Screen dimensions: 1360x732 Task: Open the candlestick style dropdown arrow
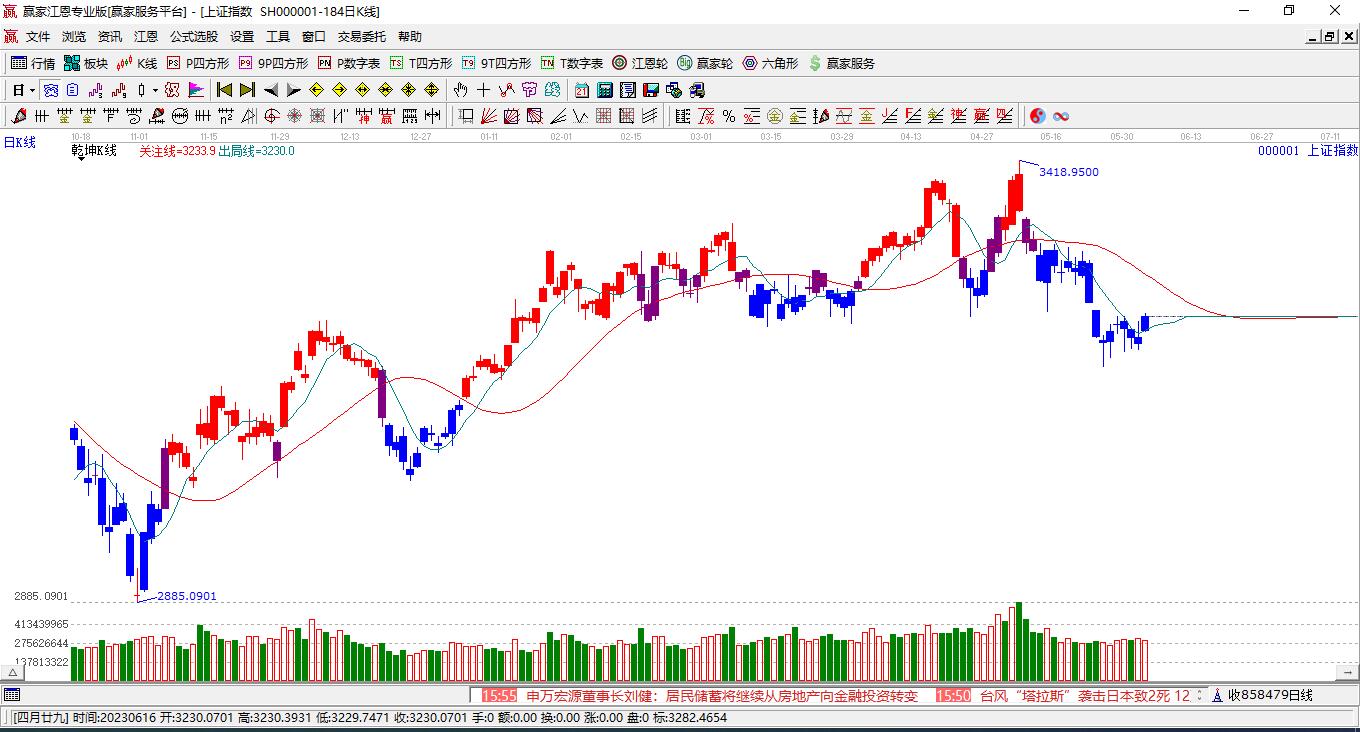pyautogui.click(x=155, y=90)
